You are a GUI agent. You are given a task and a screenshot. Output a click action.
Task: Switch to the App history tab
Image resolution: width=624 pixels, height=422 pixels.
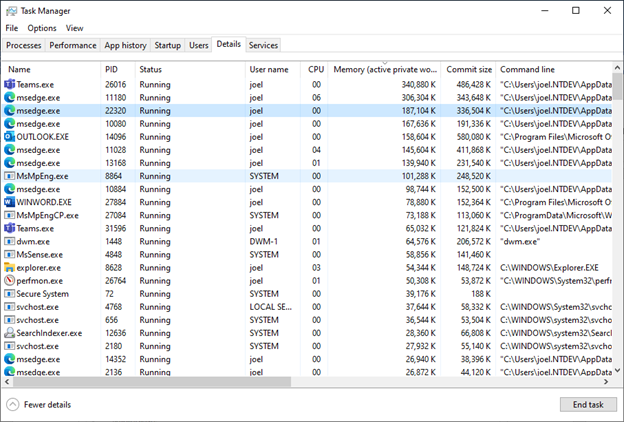[x=125, y=45]
